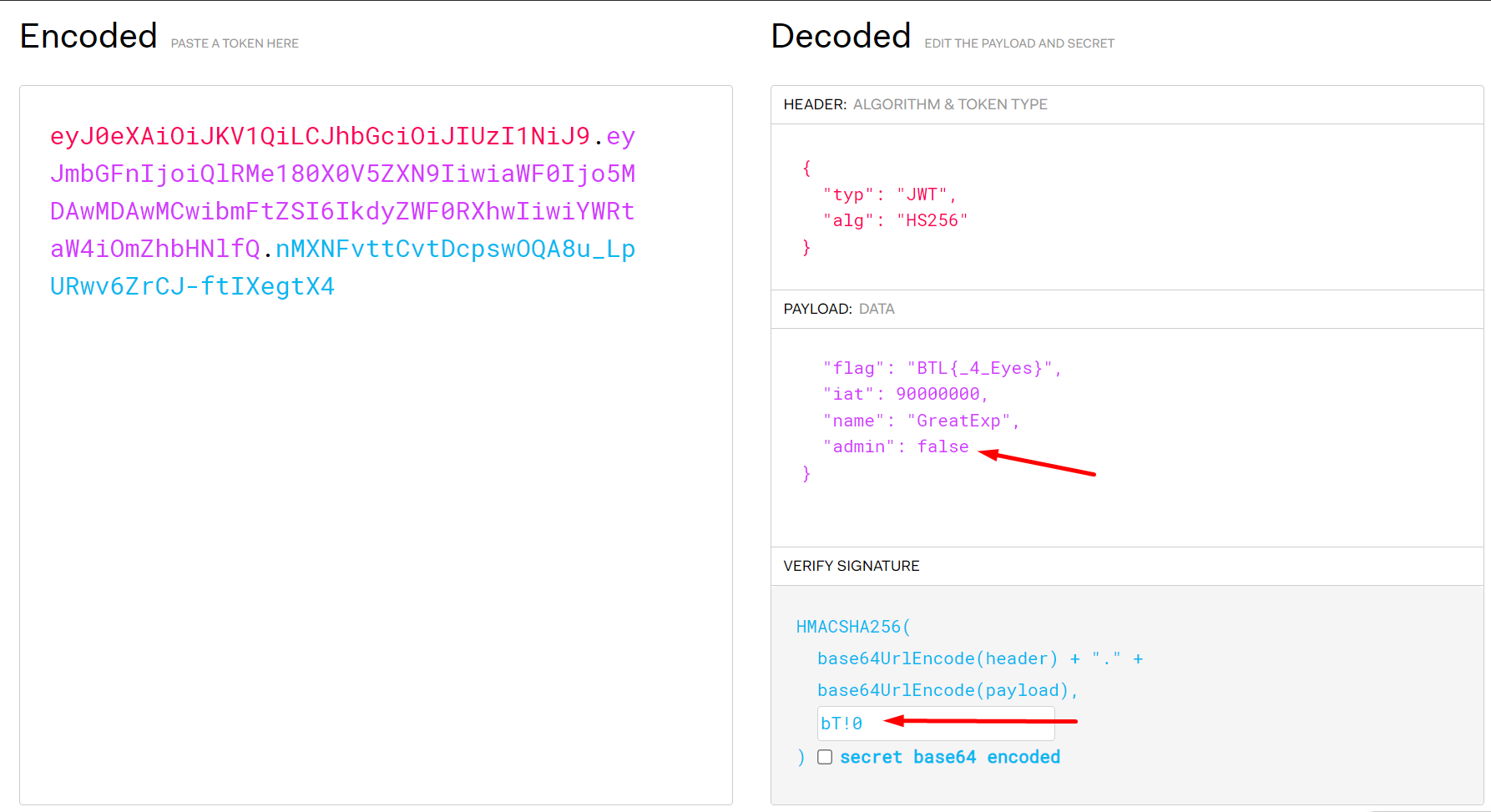Click the encoded token text area

click(376, 445)
